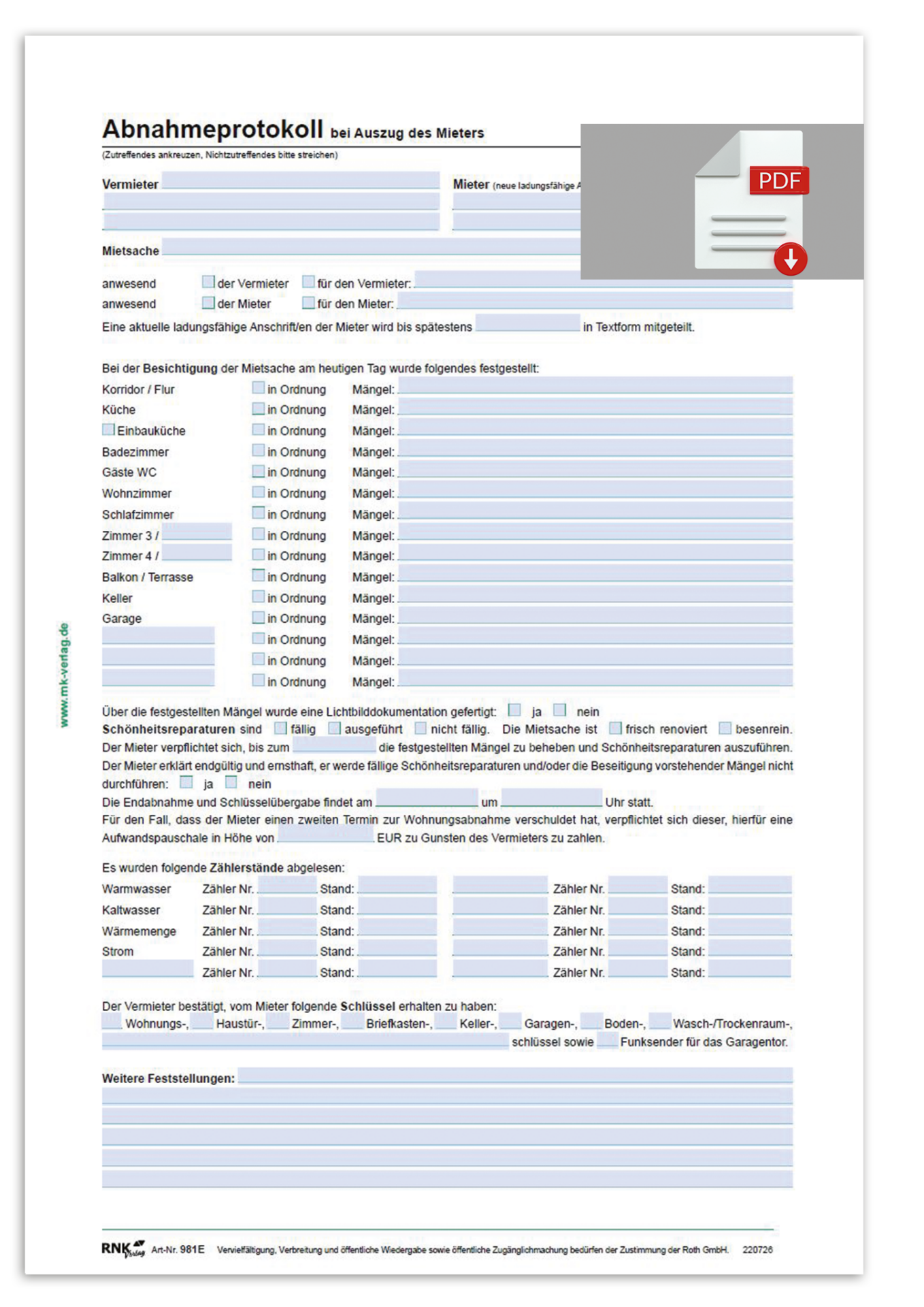Mark Küche as 'in Ordnung'
Image resolution: width=924 pixels, height=1307 pixels.
click(x=258, y=408)
